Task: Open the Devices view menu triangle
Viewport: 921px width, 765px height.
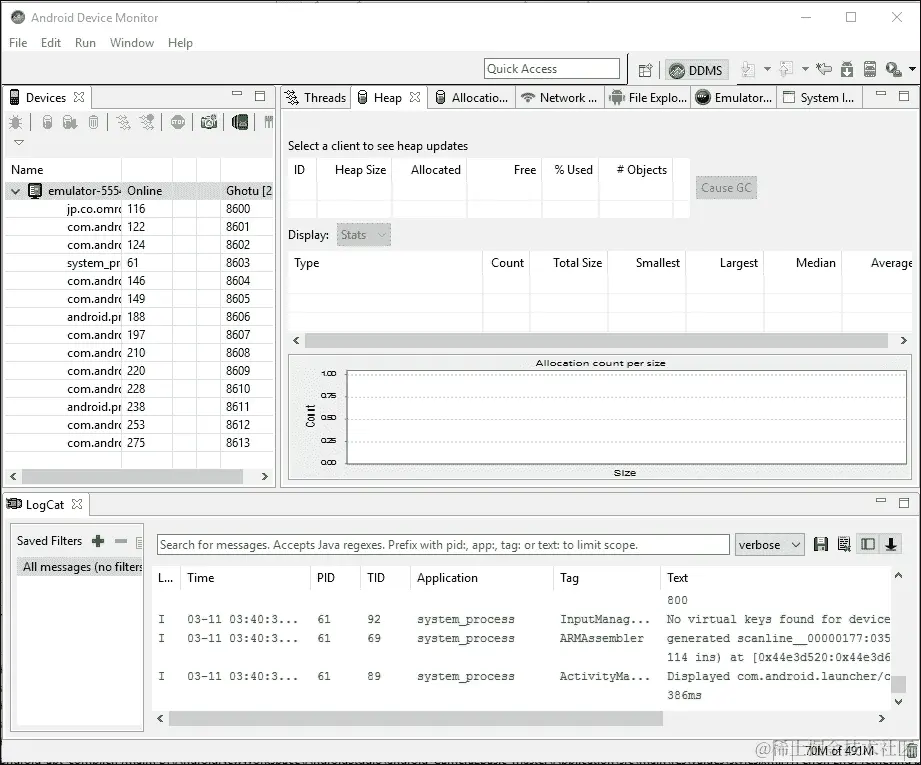Action: [x=19, y=143]
